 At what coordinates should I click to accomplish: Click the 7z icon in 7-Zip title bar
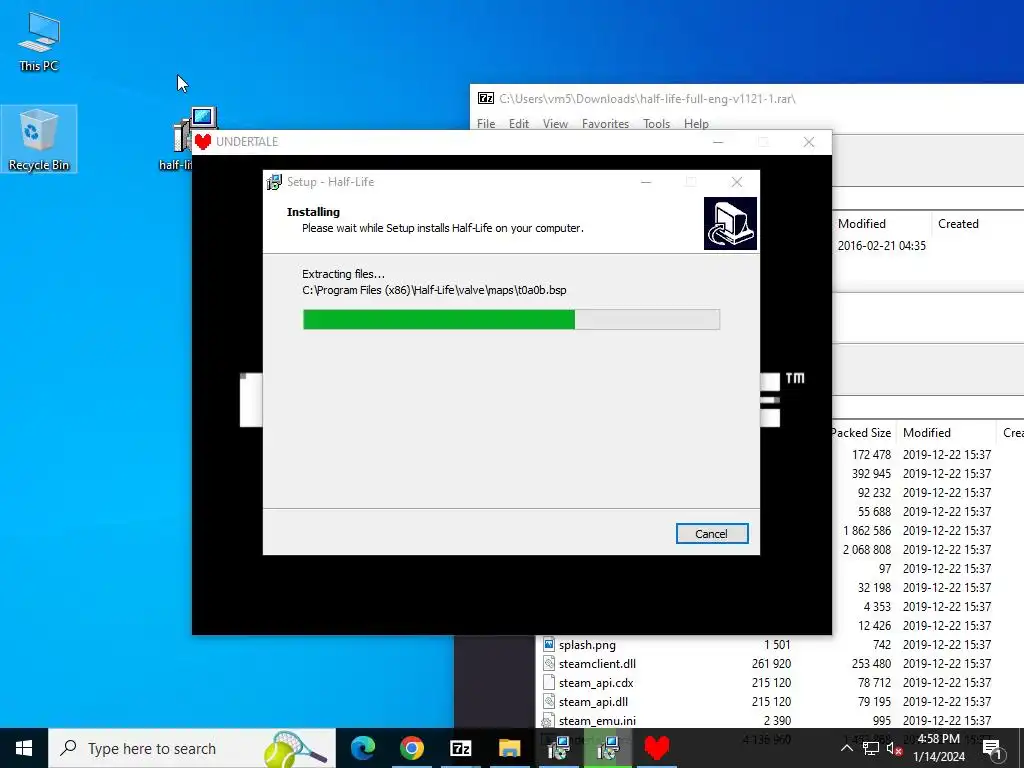(x=486, y=99)
